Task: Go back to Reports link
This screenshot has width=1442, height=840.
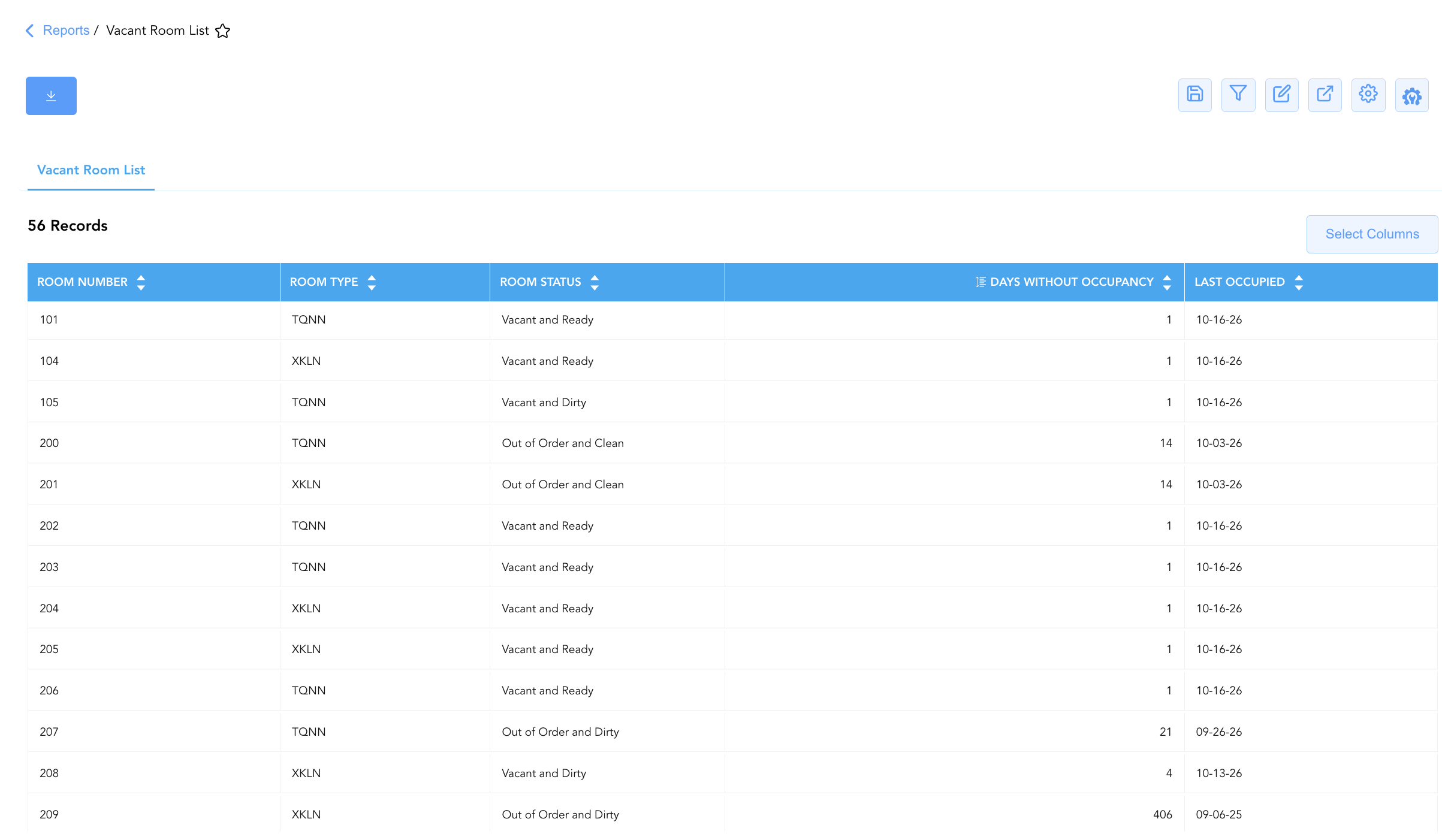Action: point(66,31)
